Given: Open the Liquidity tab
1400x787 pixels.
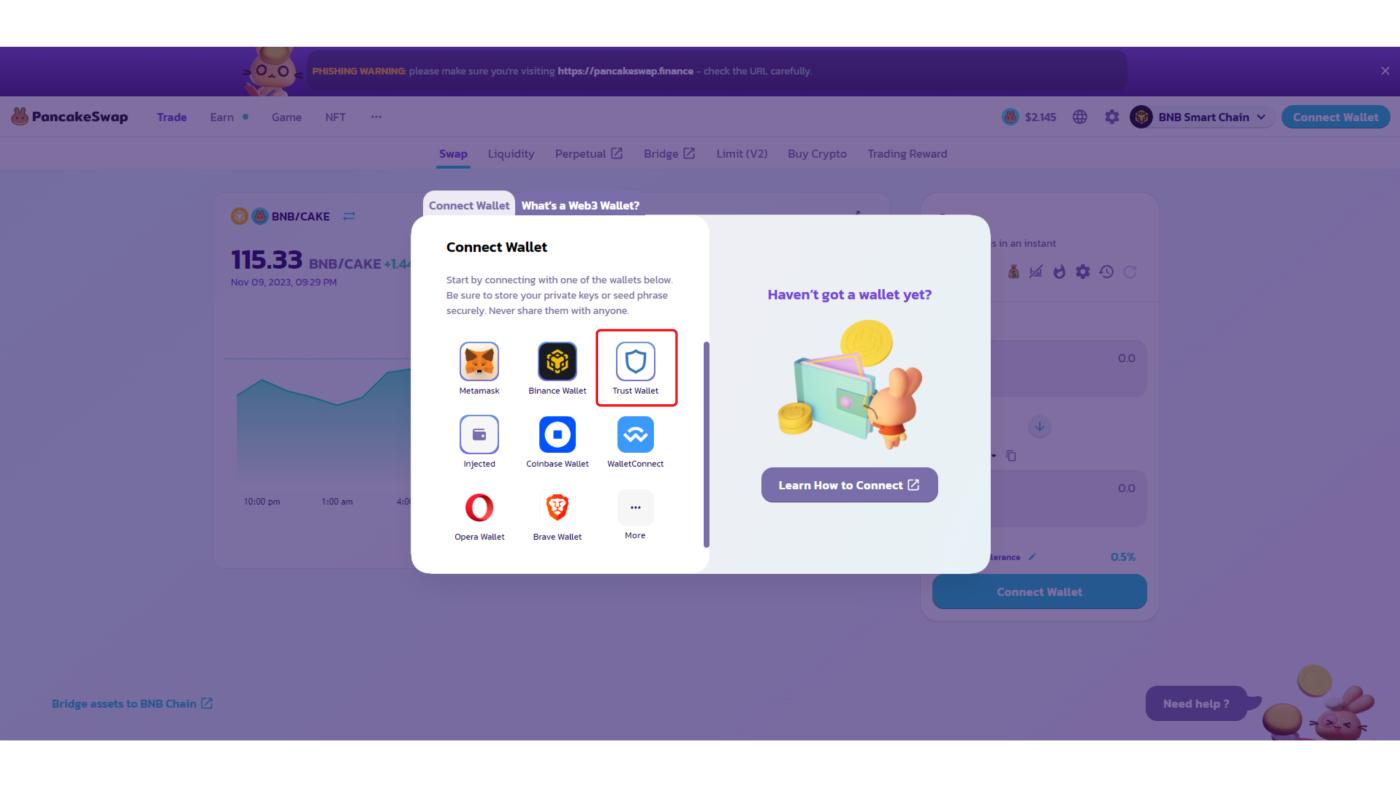Looking at the screenshot, I should click(511, 154).
